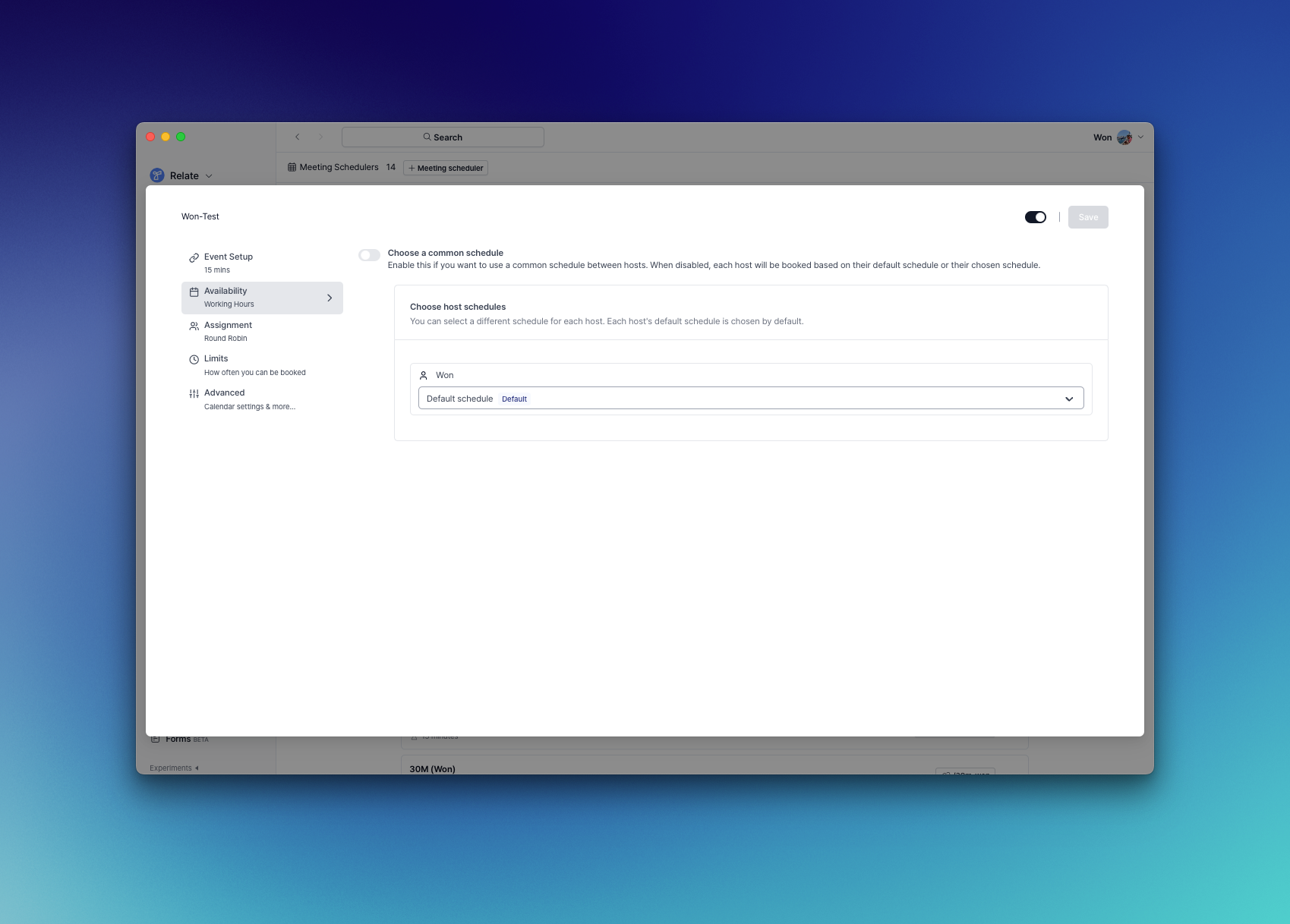Click the Limits clock icon
1290x924 pixels.
coord(194,358)
